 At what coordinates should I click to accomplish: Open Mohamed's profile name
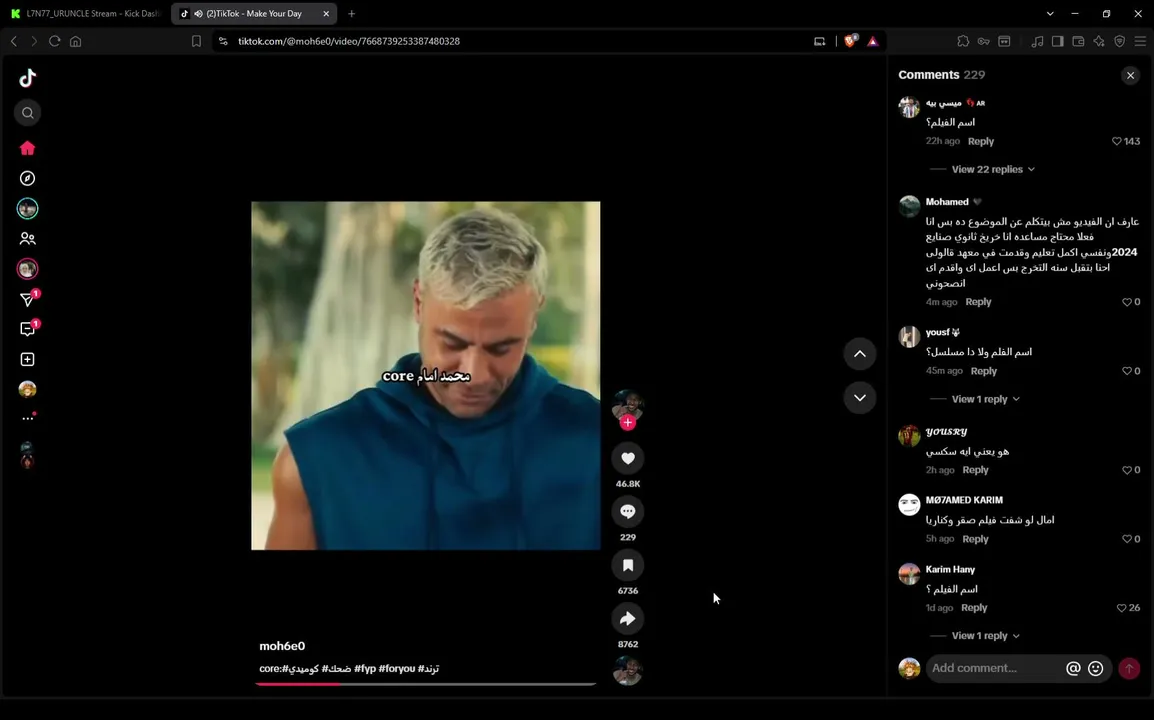946,202
